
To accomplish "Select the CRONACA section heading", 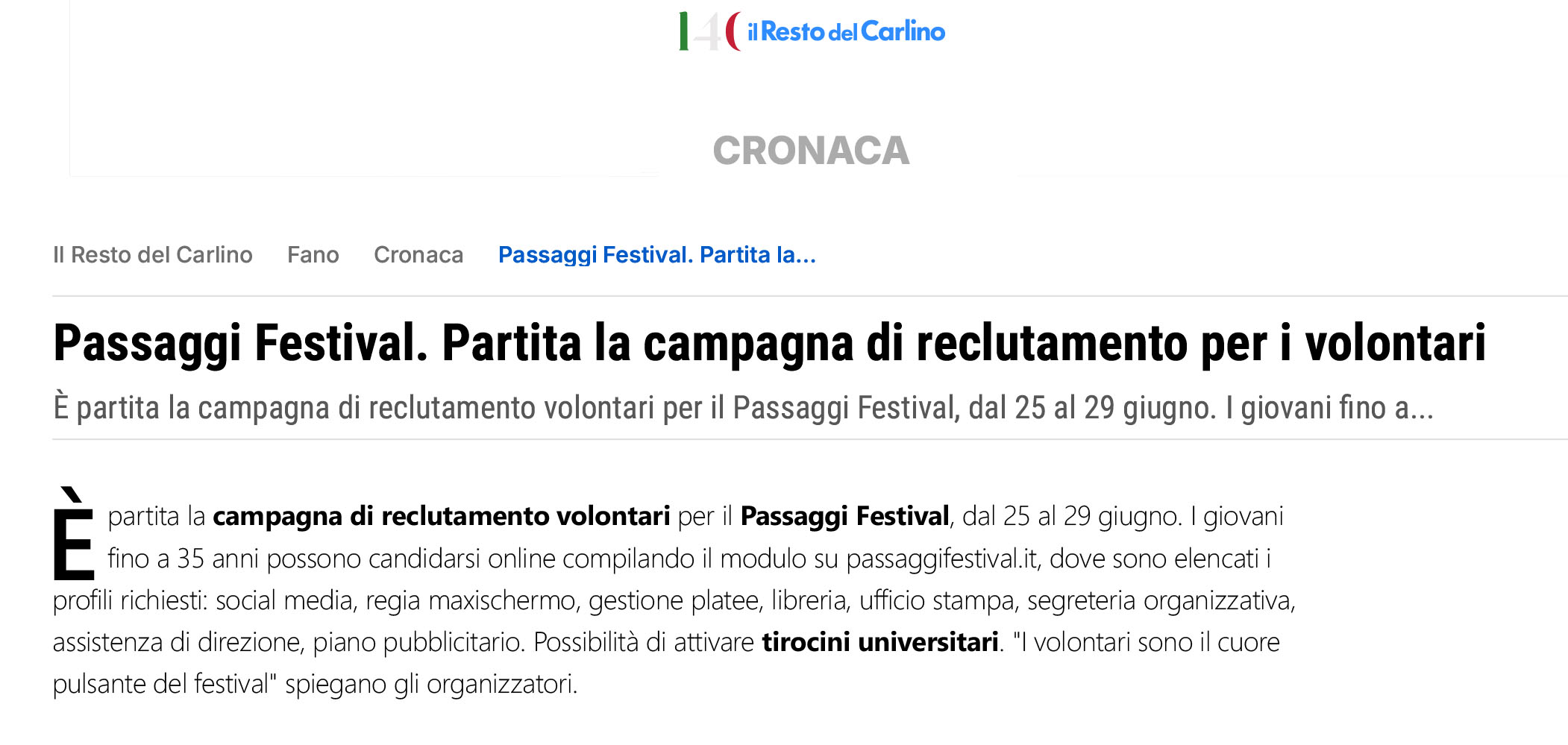I will pyautogui.click(x=811, y=151).
